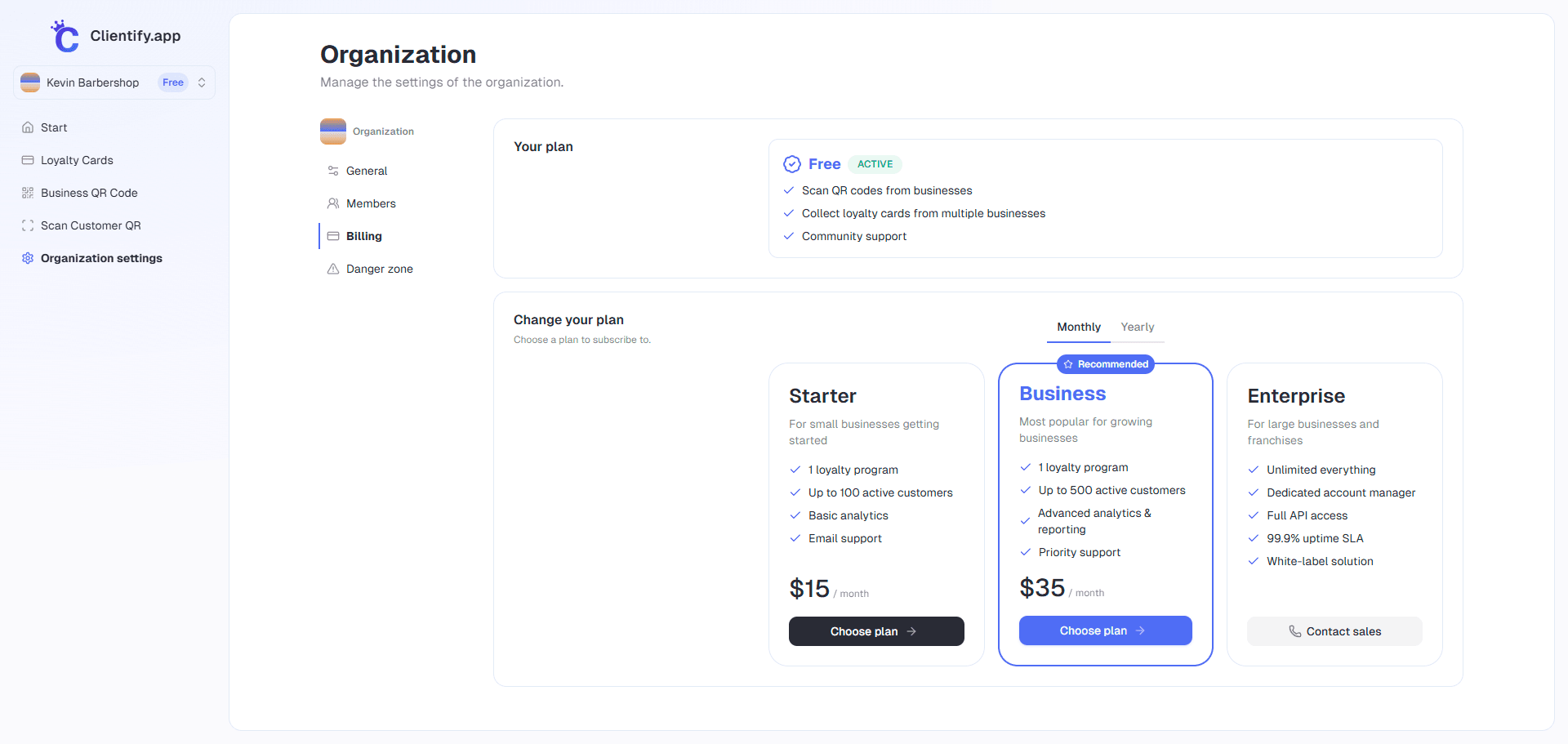
Task: Click the Scan Customer QR scanner icon
Action: (x=28, y=225)
